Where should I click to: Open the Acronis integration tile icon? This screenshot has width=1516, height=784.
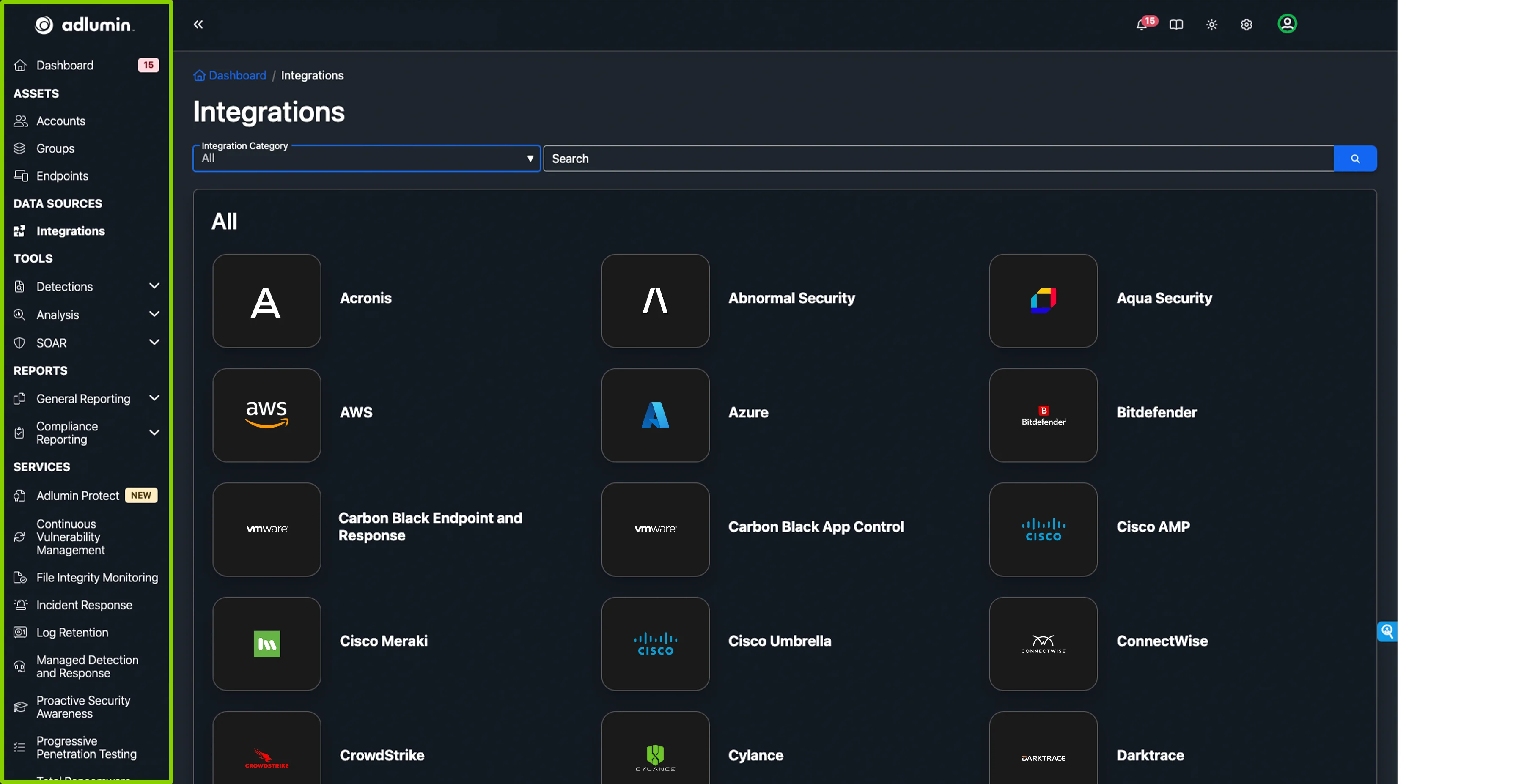(x=266, y=301)
